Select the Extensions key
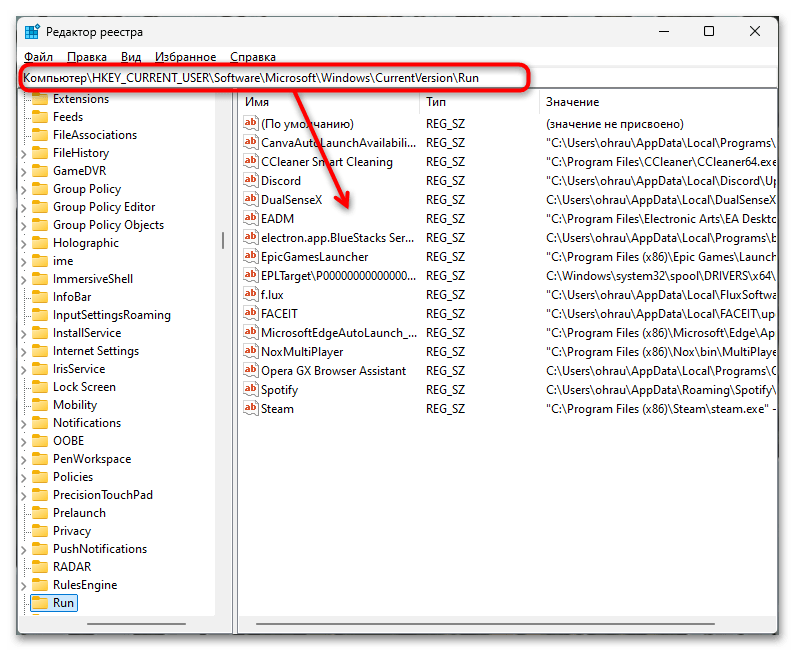The height and width of the screenshot is (651, 795). tap(81, 99)
